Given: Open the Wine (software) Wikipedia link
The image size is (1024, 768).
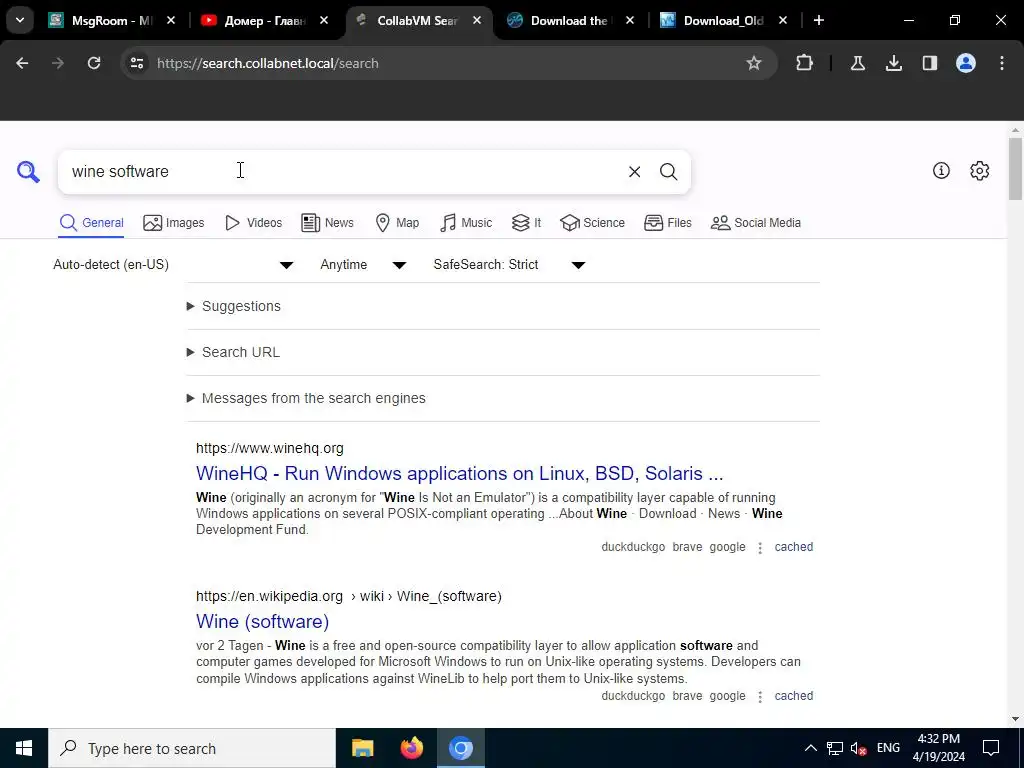Looking at the screenshot, I should (263, 621).
